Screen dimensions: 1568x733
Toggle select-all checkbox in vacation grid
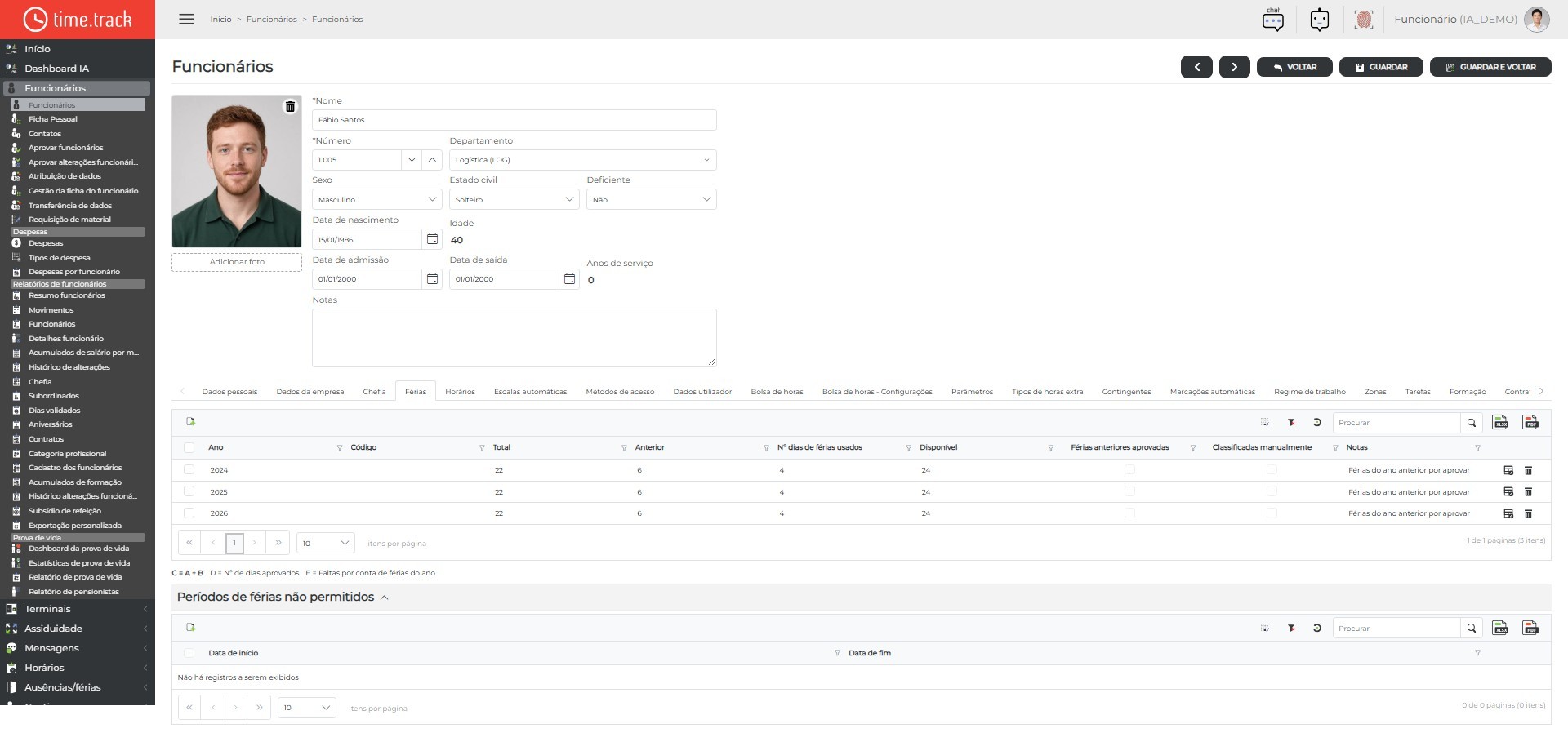(189, 447)
